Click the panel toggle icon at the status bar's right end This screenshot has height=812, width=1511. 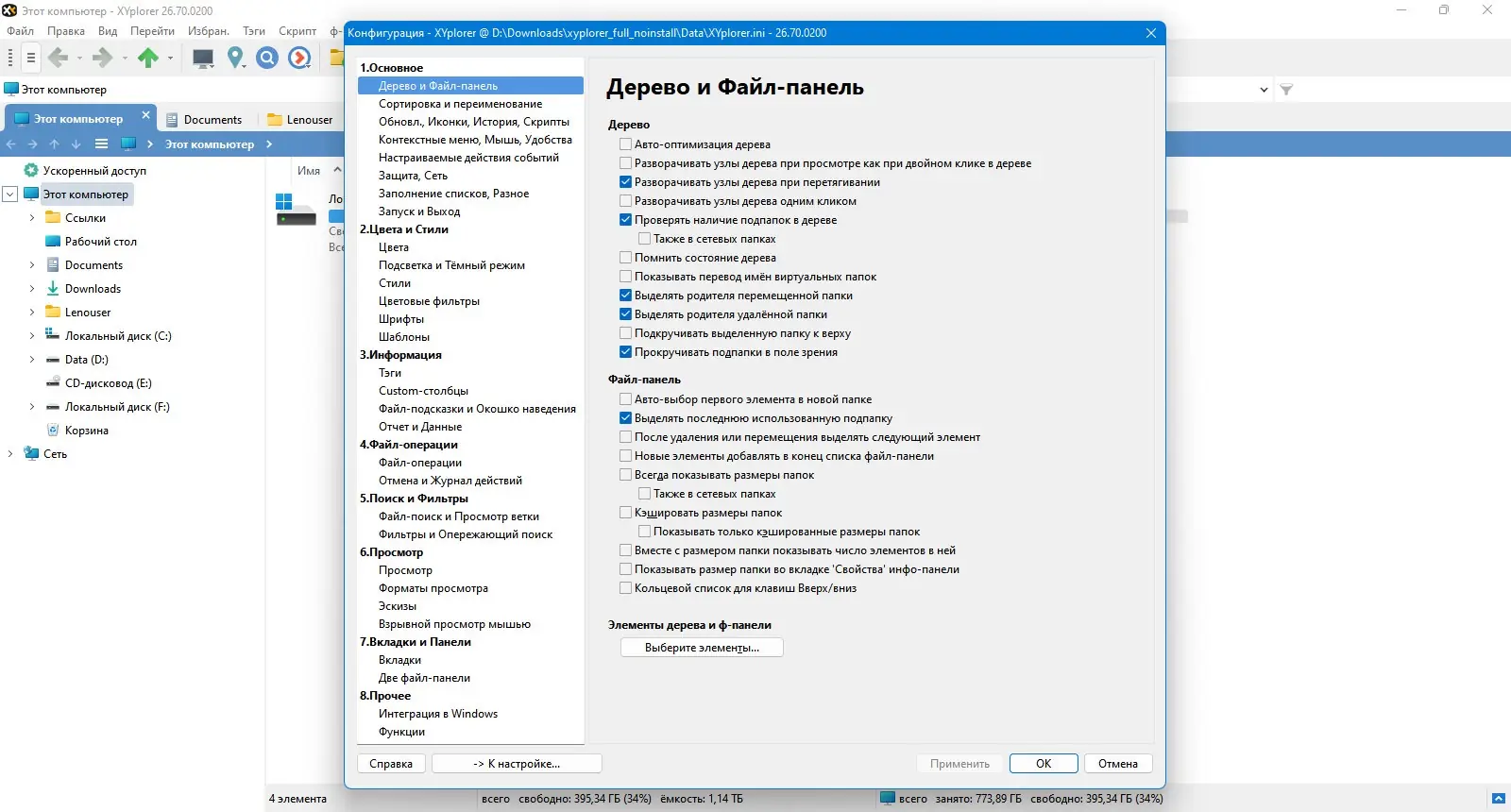pos(1498,799)
